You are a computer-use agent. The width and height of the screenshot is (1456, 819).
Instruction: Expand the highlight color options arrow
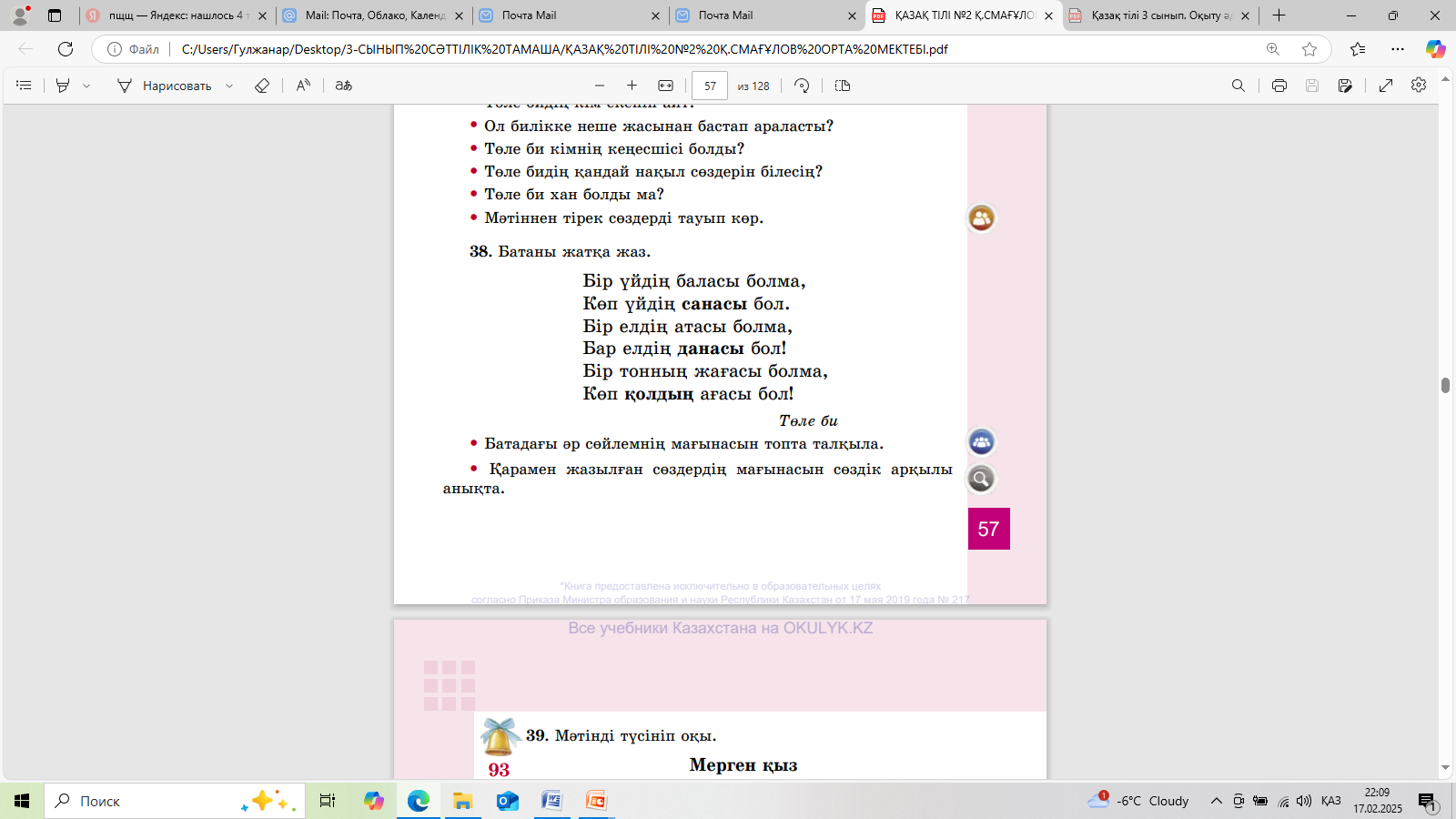[86, 86]
